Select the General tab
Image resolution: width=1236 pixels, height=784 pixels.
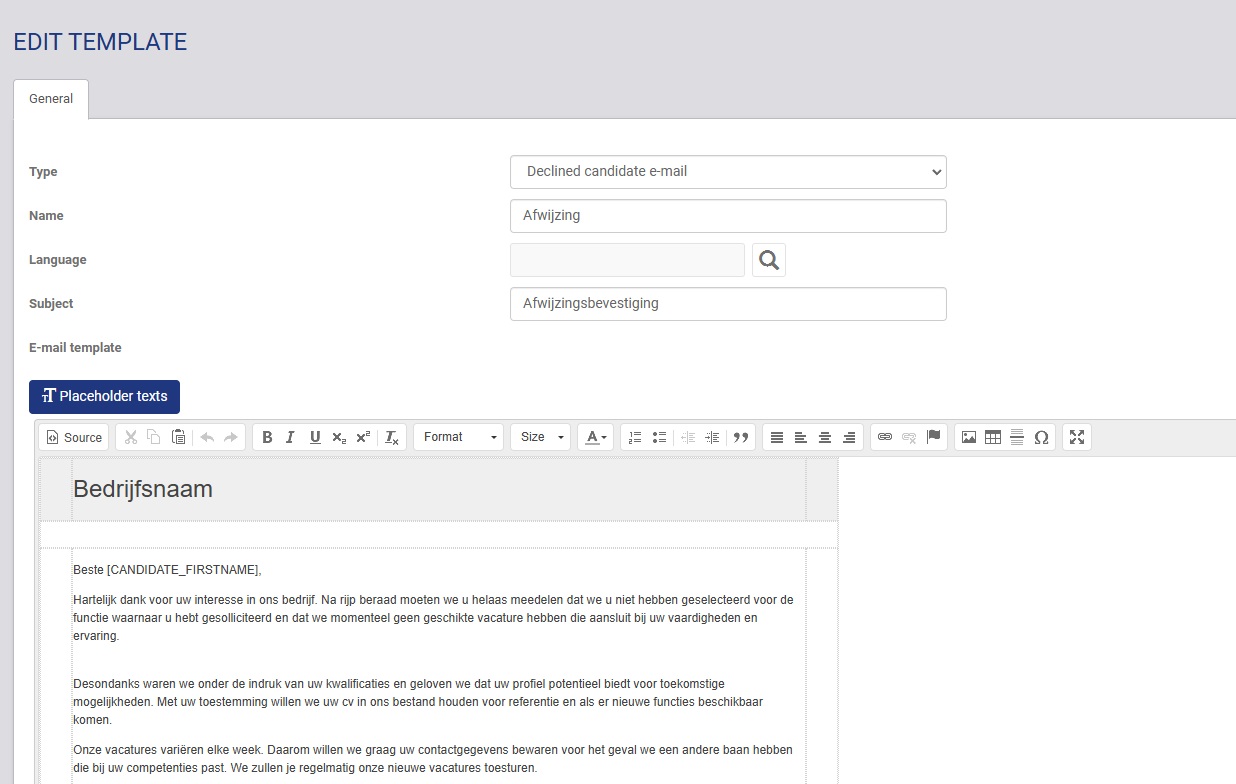[x=51, y=99]
